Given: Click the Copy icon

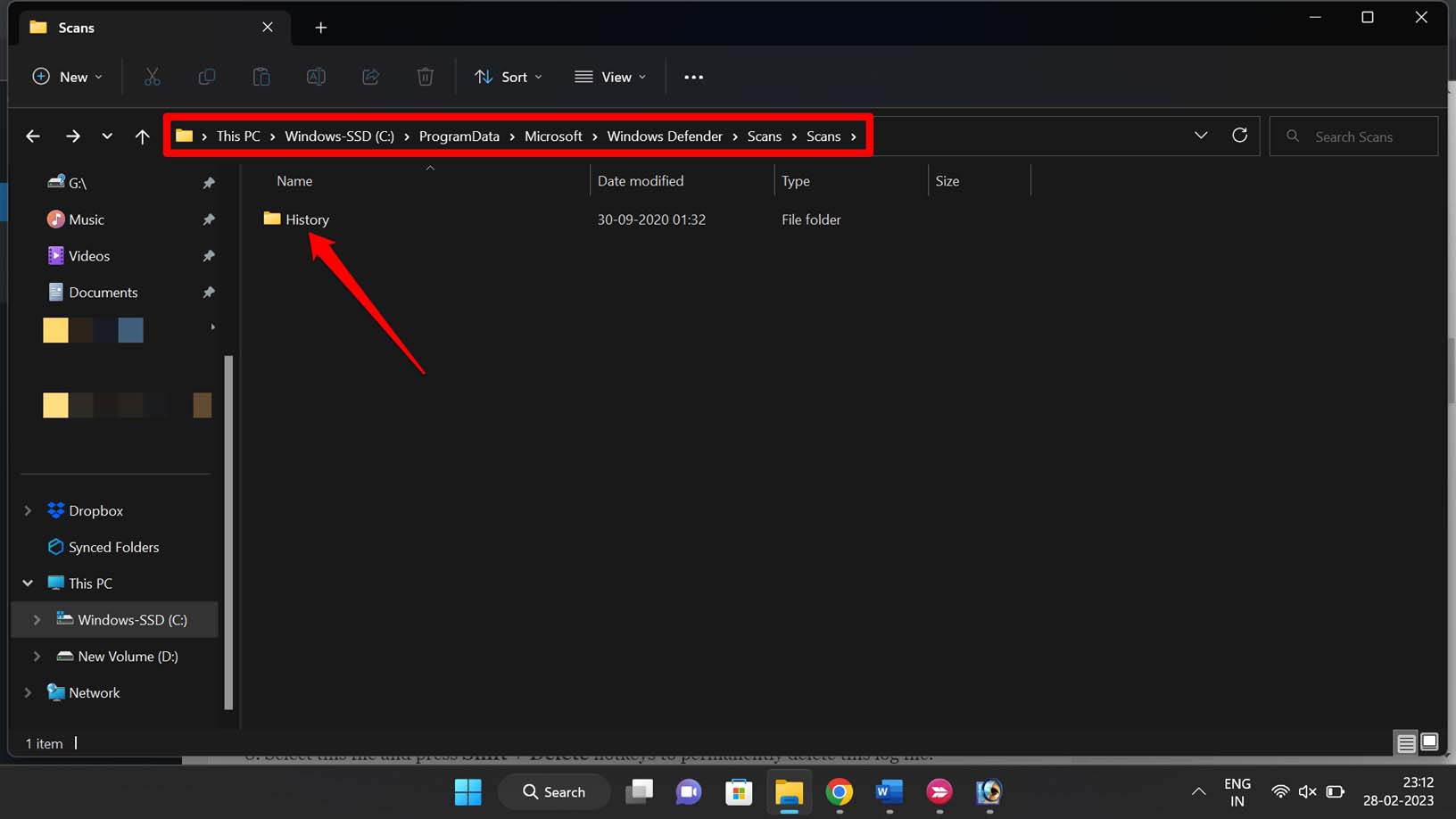Looking at the screenshot, I should (207, 77).
